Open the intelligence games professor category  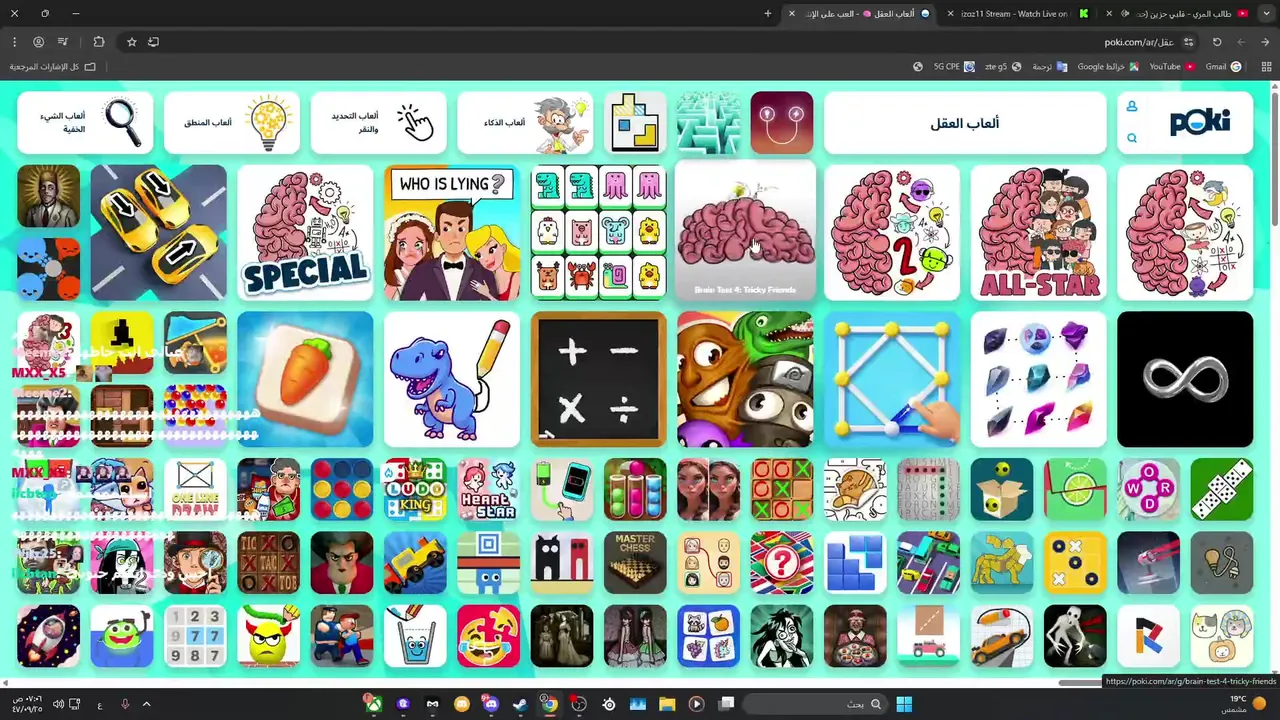pyautogui.click(x=525, y=123)
